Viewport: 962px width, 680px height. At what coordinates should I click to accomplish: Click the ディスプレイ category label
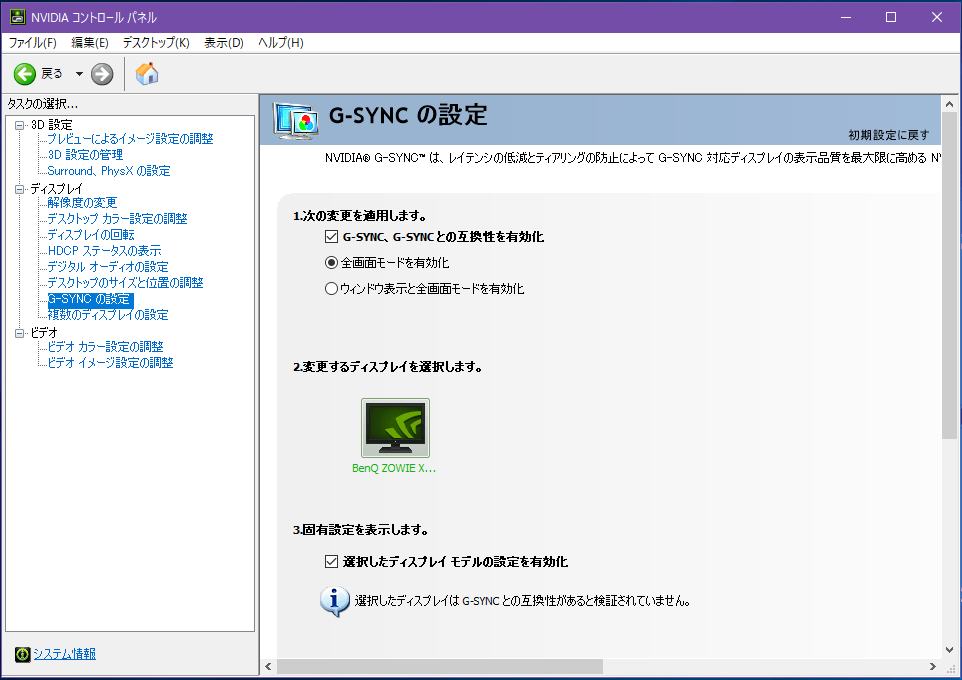tap(56, 189)
